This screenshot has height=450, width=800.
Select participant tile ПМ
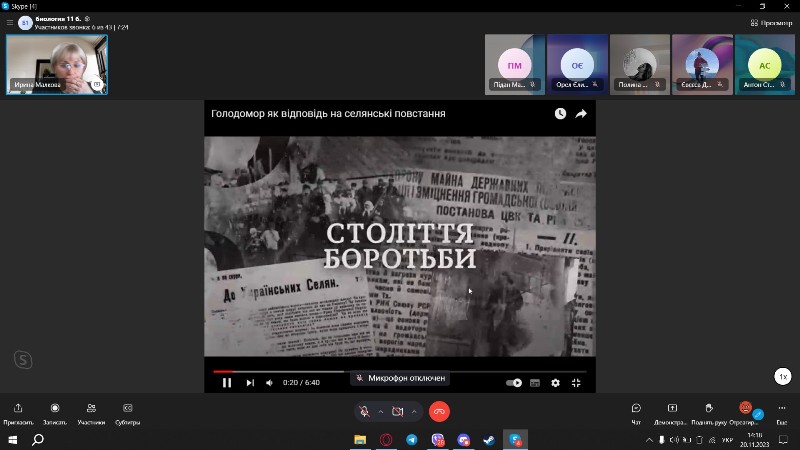[x=514, y=64]
